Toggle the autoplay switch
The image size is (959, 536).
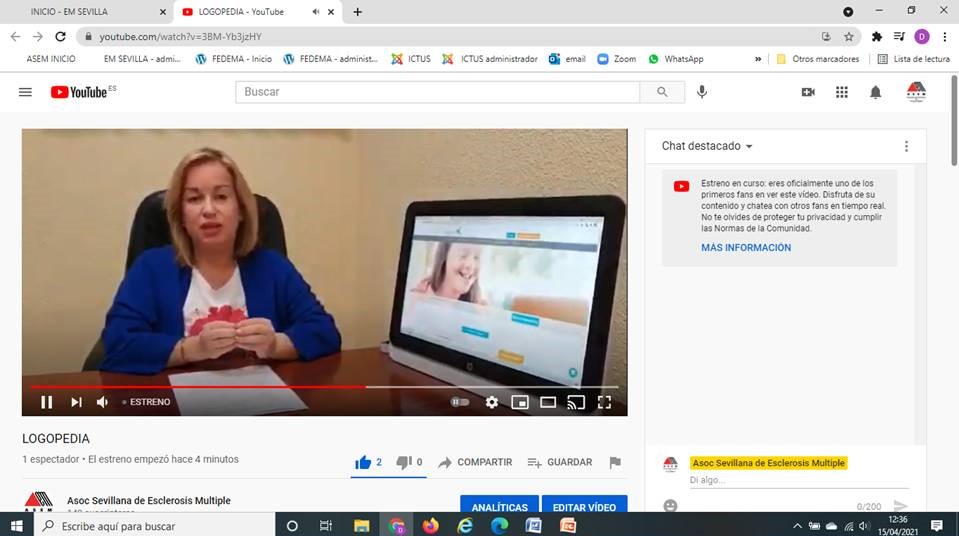click(x=460, y=402)
